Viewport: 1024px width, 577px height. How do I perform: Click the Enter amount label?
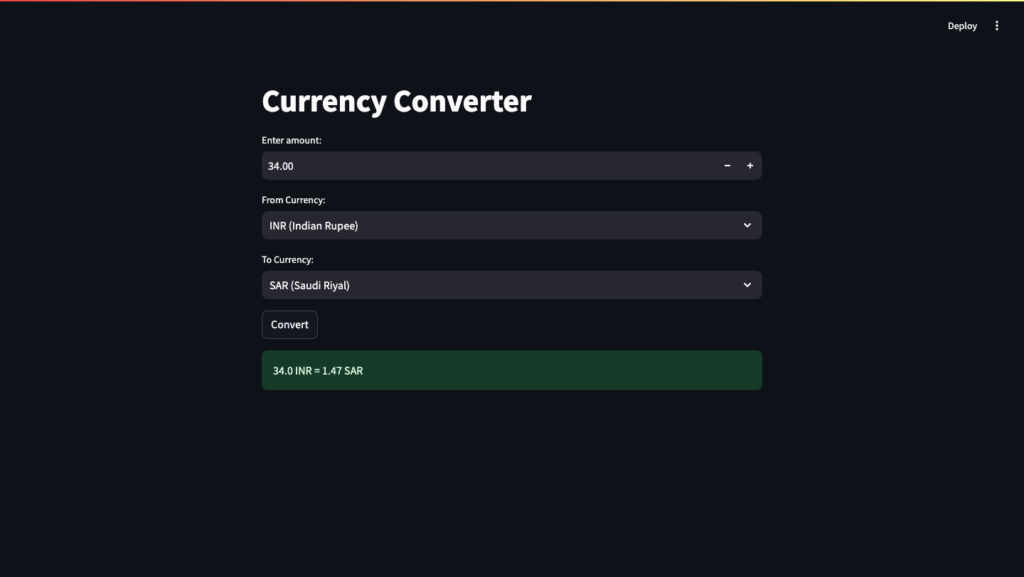coord(291,140)
